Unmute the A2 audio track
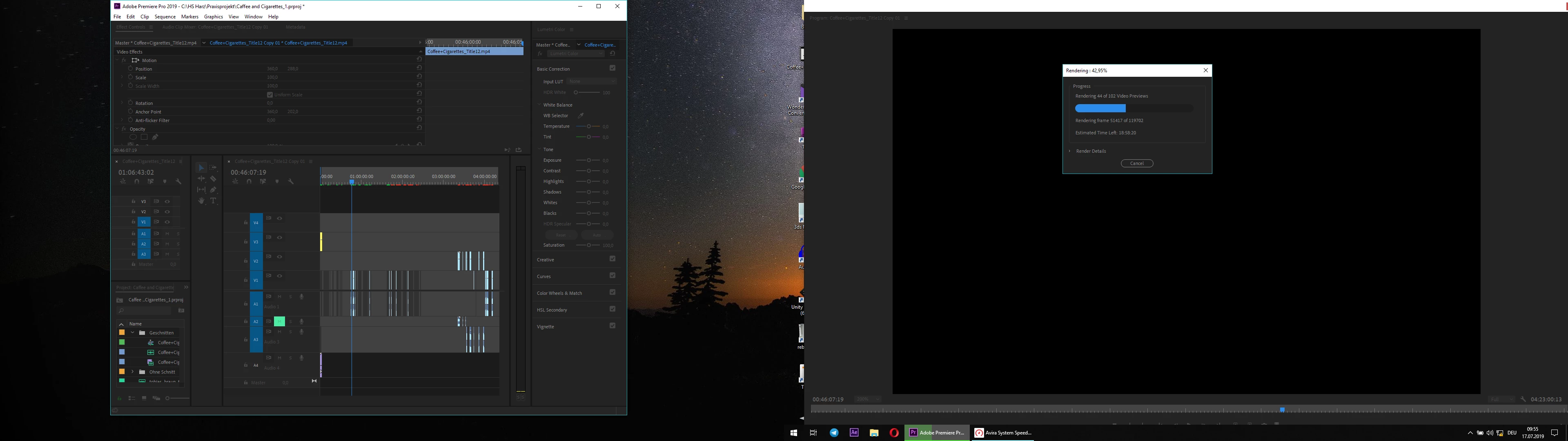 click(x=279, y=321)
